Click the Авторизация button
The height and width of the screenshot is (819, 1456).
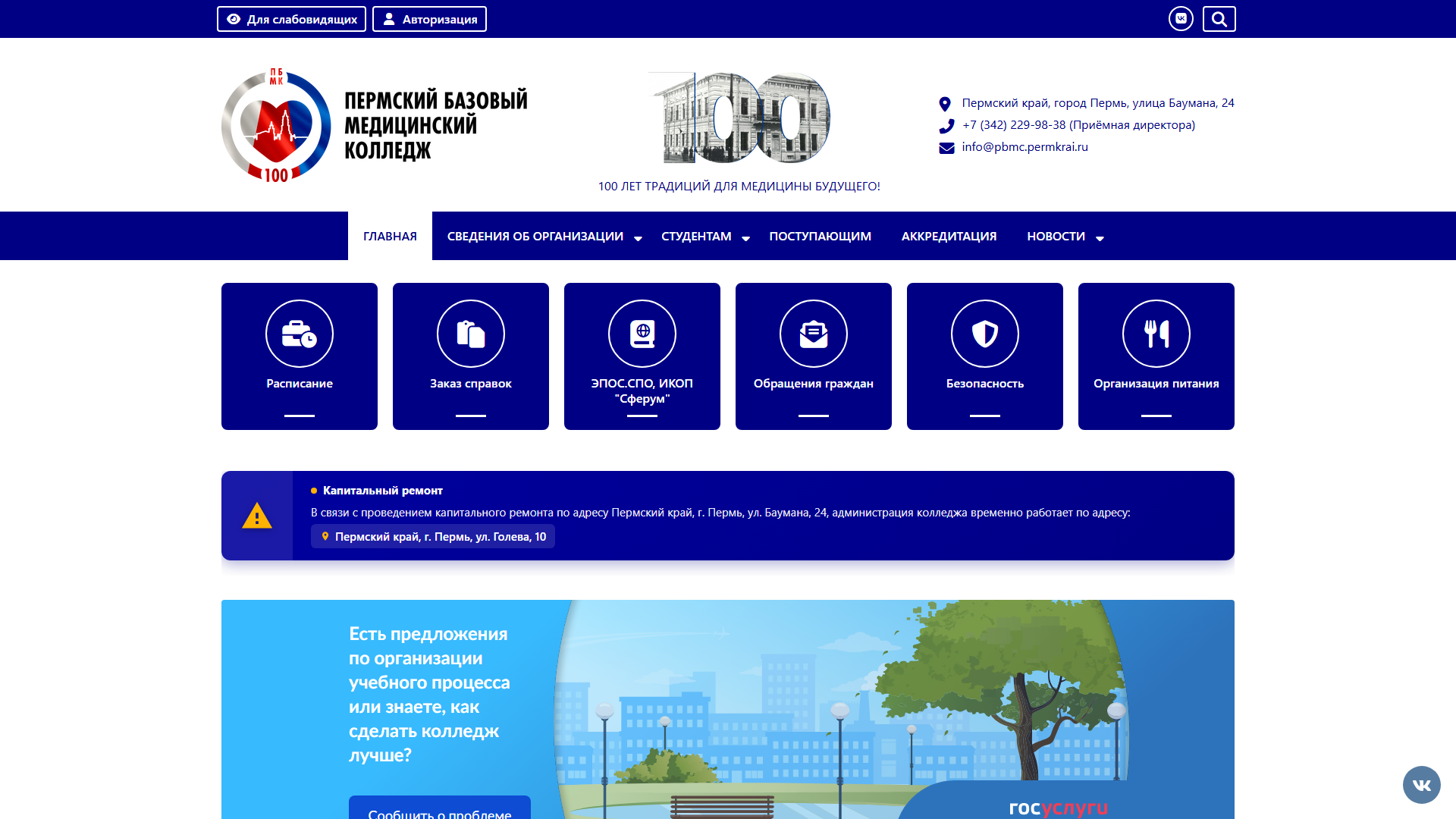point(429,19)
